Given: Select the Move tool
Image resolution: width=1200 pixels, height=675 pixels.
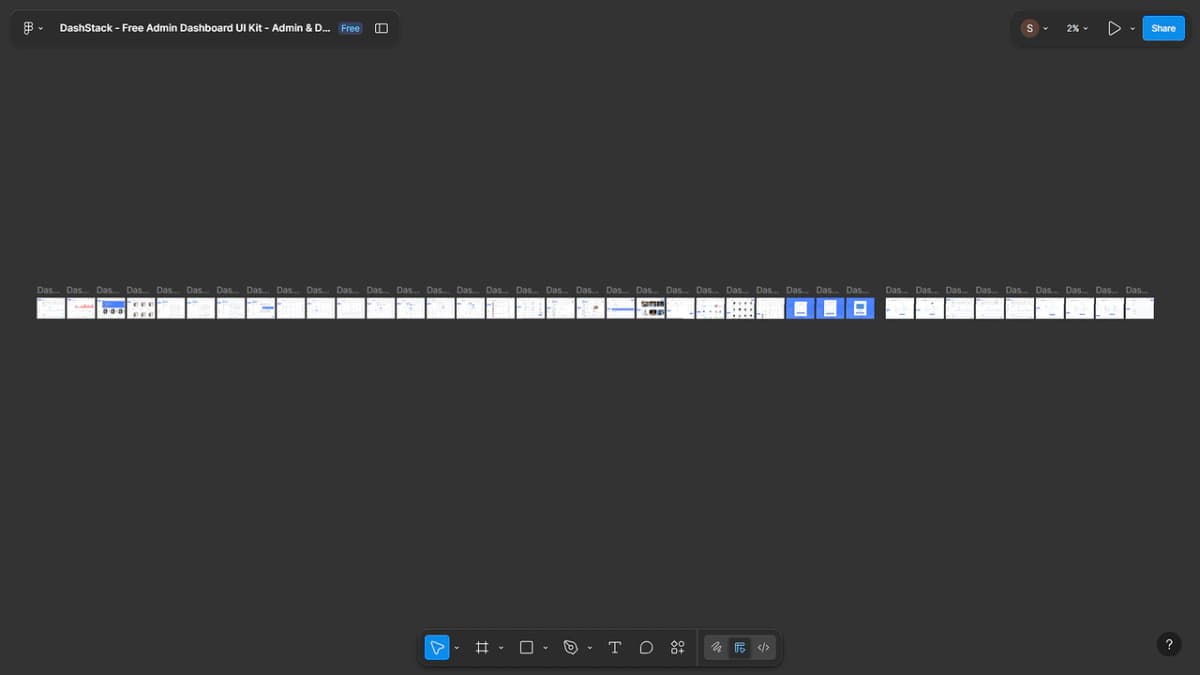Looking at the screenshot, I should pos(437,648).
